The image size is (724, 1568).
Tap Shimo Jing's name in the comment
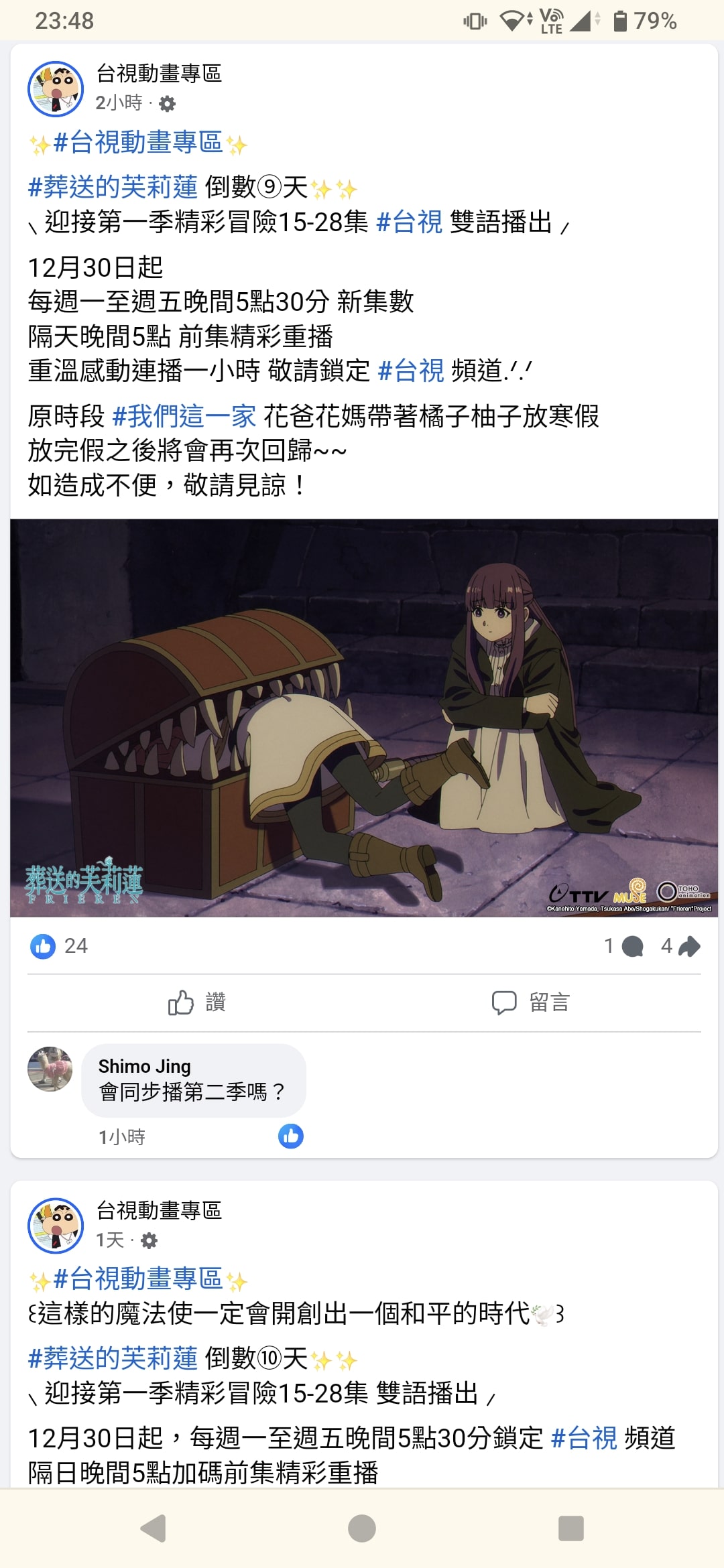pyautogui.click(x=145, y=1066)
